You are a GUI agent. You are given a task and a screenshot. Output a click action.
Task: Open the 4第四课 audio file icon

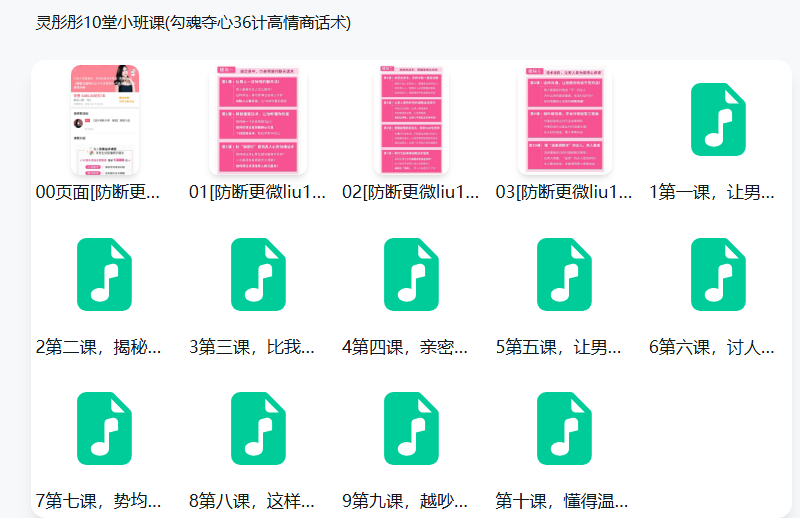[x=411, y=275]
